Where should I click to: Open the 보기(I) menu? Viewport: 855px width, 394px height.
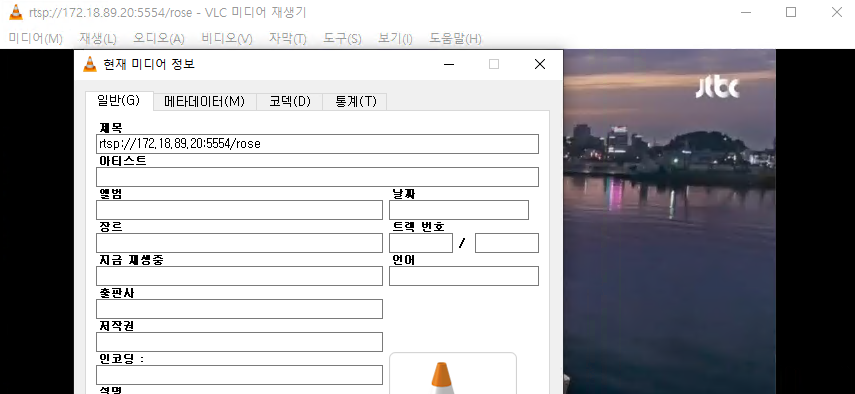click(395, 39)
